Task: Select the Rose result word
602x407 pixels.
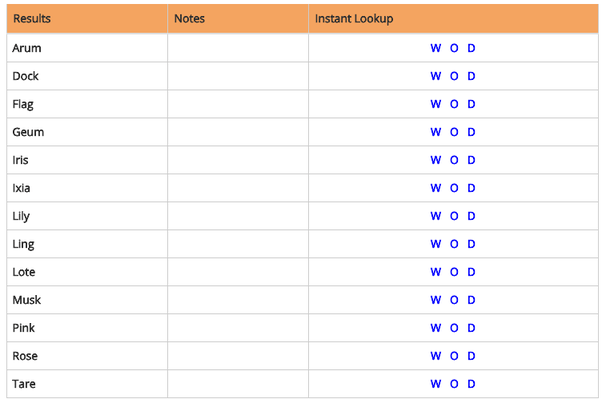Action: [25, 356]
